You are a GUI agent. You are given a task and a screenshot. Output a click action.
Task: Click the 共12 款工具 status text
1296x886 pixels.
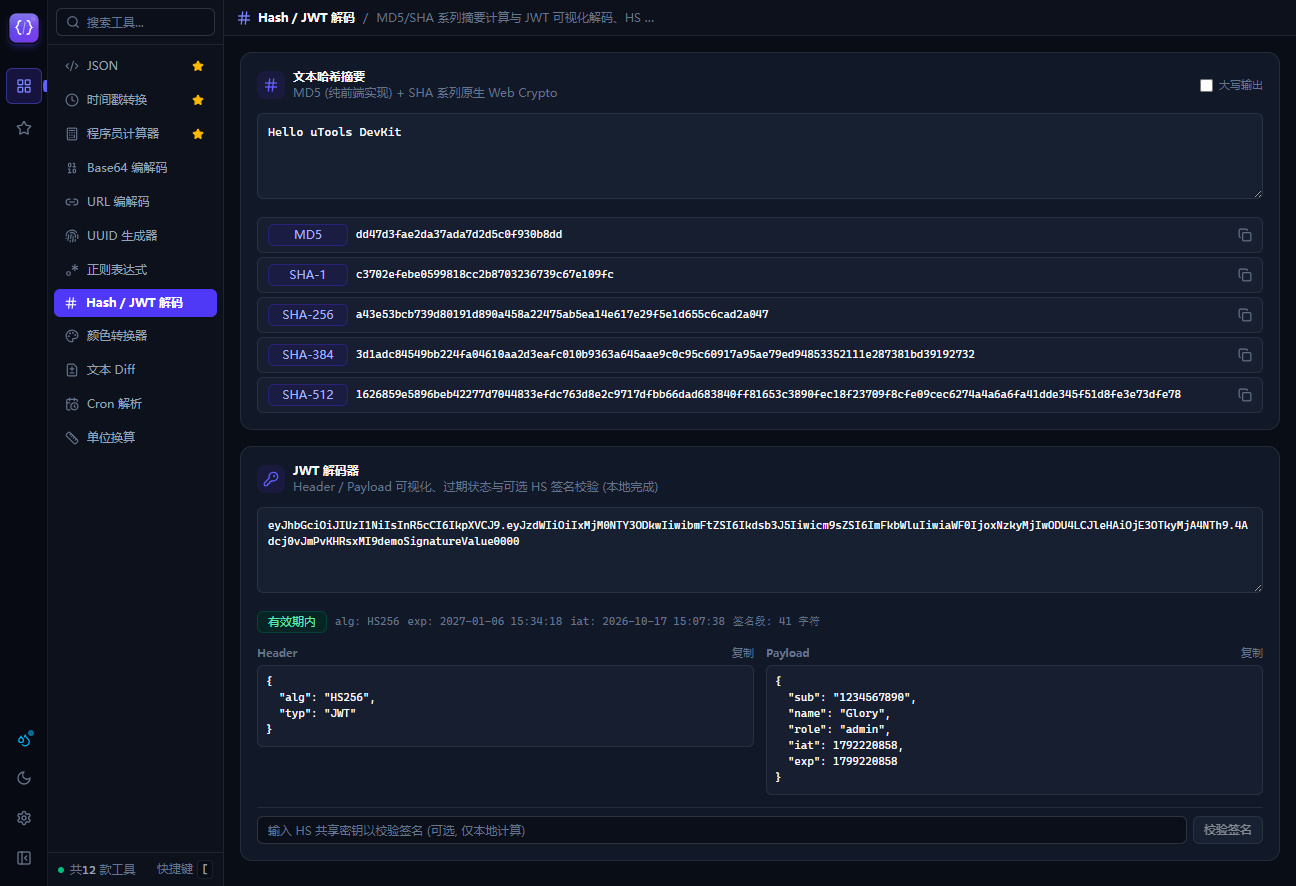(x=102, y=870)
